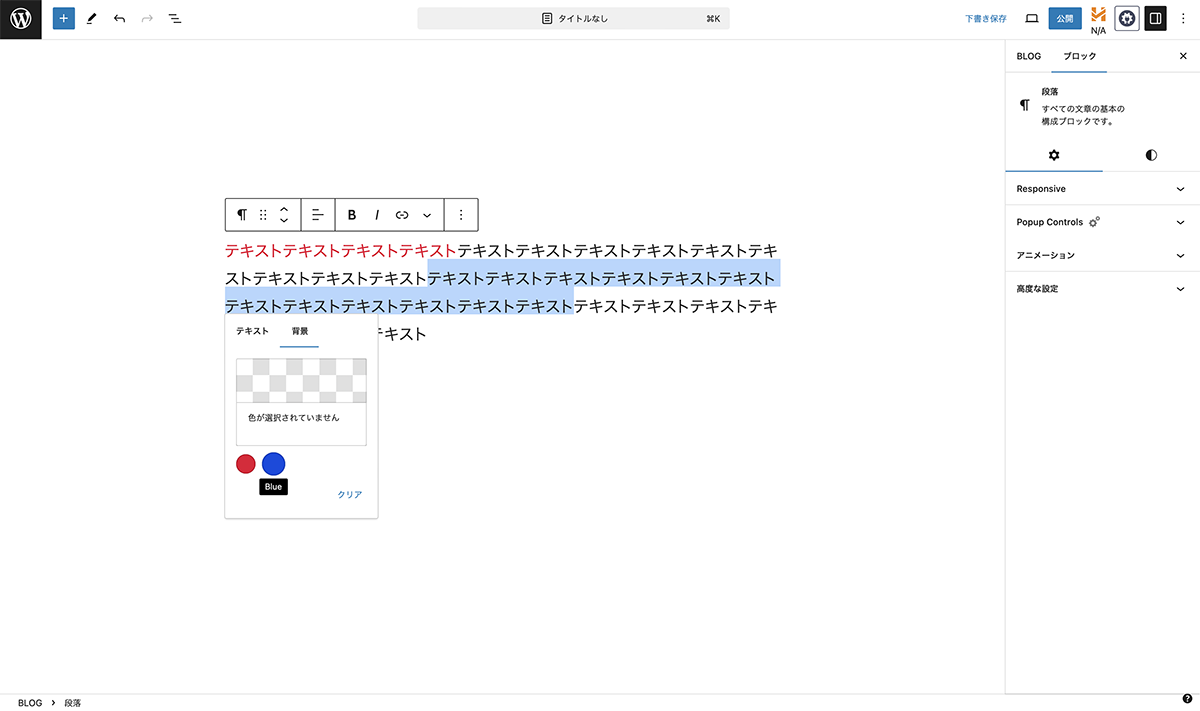Open the document overview list icon
The width and height of the screenshot is (1200, 711).
[x=175, y=19]
